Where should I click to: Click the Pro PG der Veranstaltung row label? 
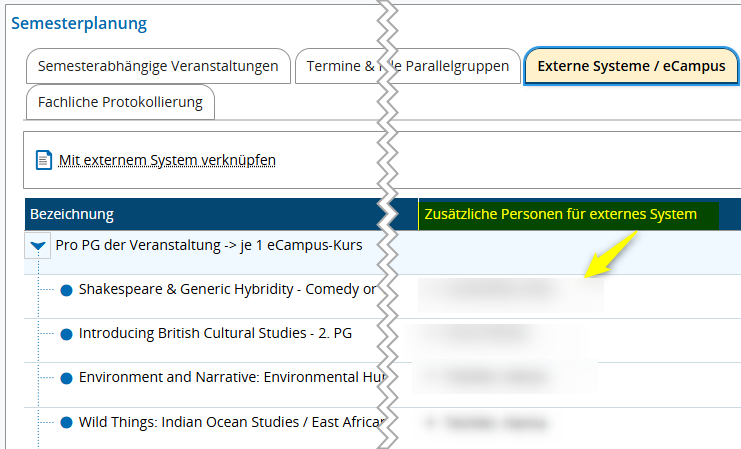pyautogui.click(x=209, y=245)
